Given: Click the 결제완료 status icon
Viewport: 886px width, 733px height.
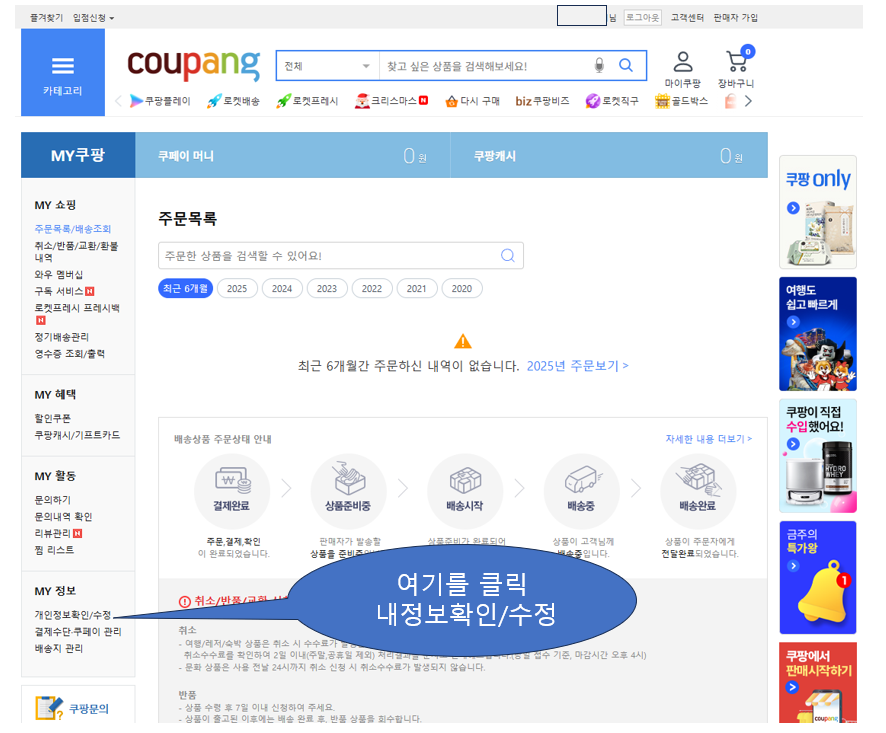Looking at the screenshot, I should point(232,491).
